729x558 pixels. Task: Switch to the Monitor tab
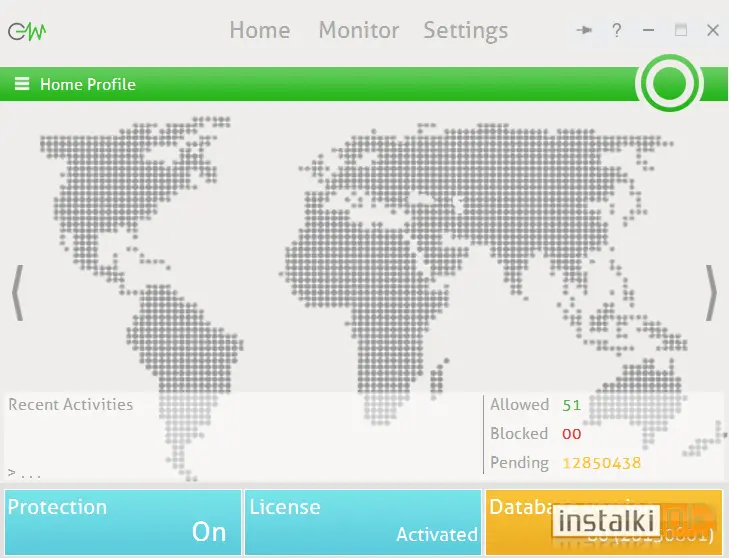click(x=358, y=30)
